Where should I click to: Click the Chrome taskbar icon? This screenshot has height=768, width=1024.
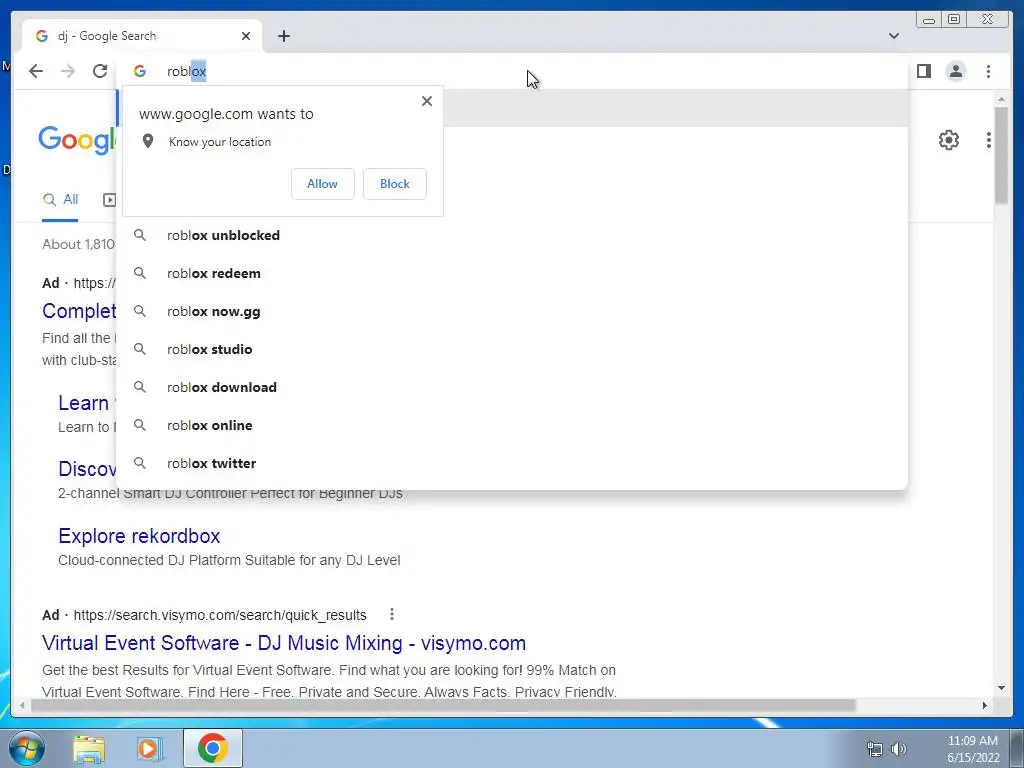tap(213, 748)
